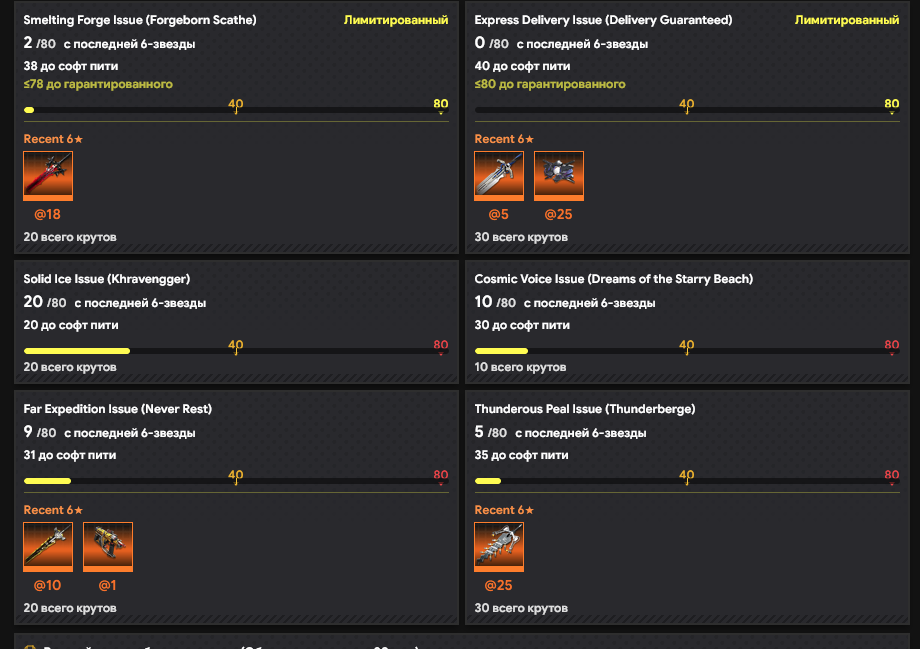Open the Solid Ice Issue (Khravengger) title

(107, 279)
